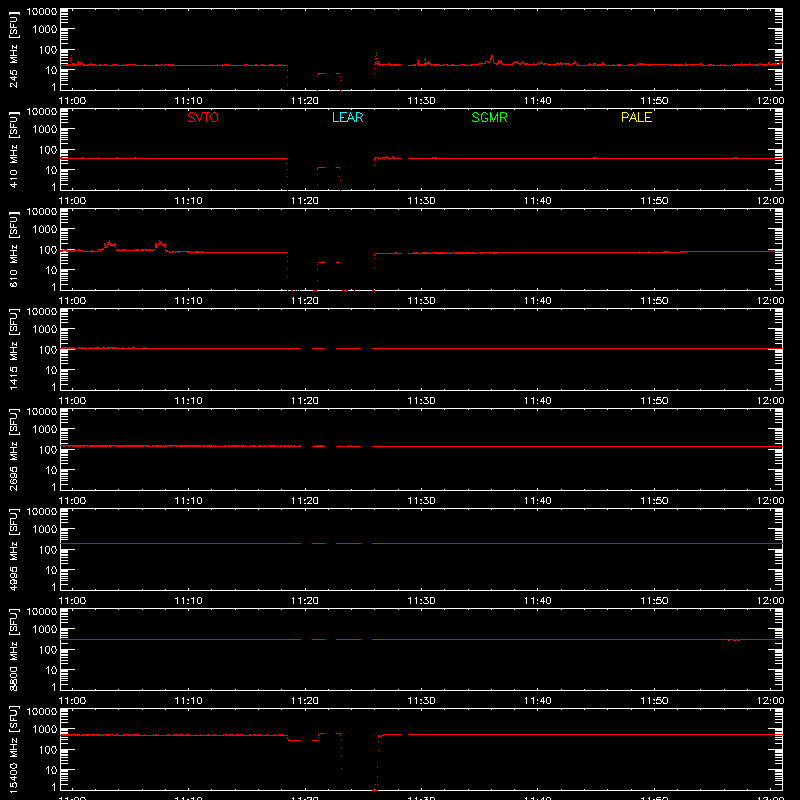Click the 245 MHz spike just after 11:00
The image size is (800, 800).
71,58
